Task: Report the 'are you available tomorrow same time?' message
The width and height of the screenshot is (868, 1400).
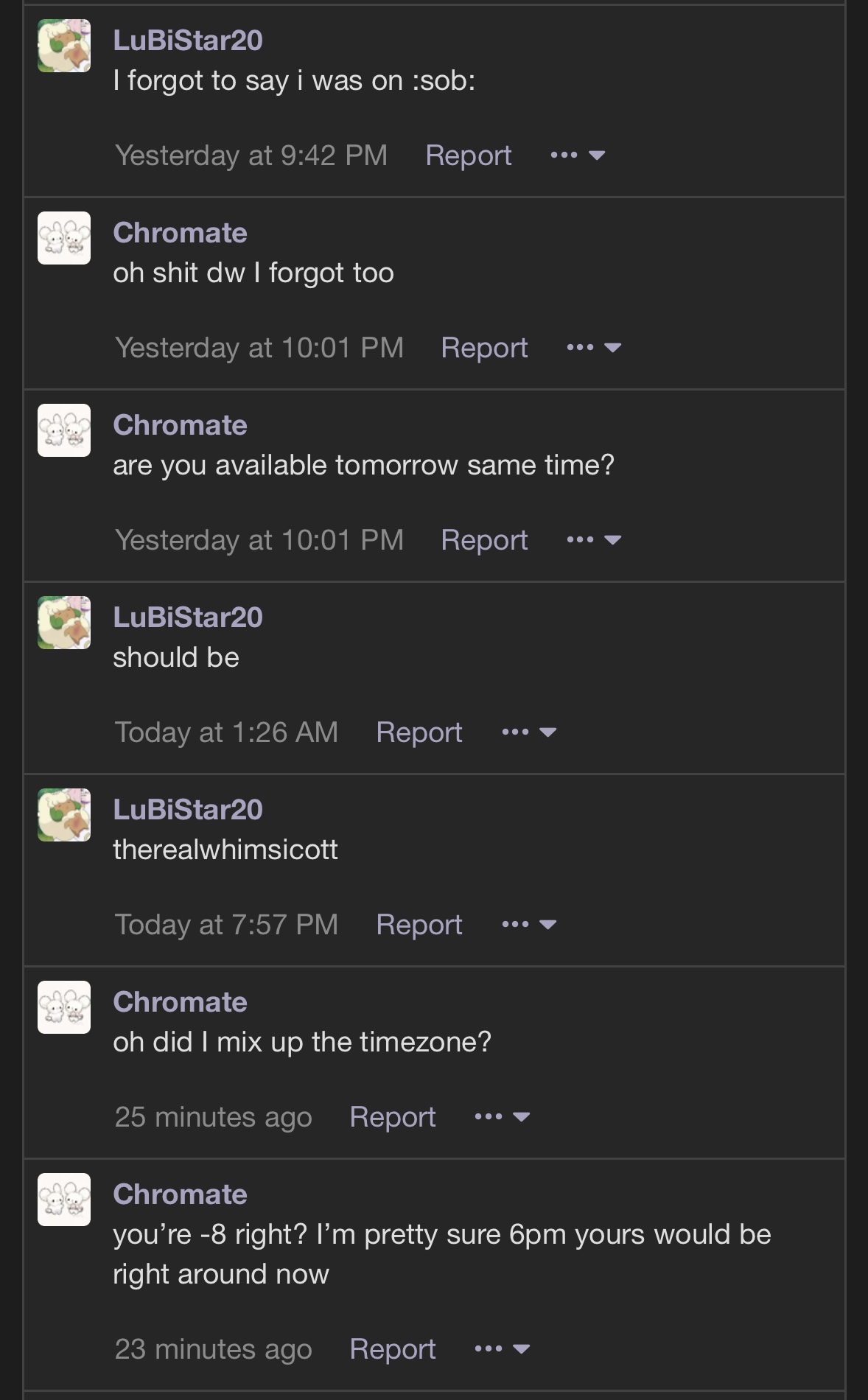Action: [x=484, y=540]
